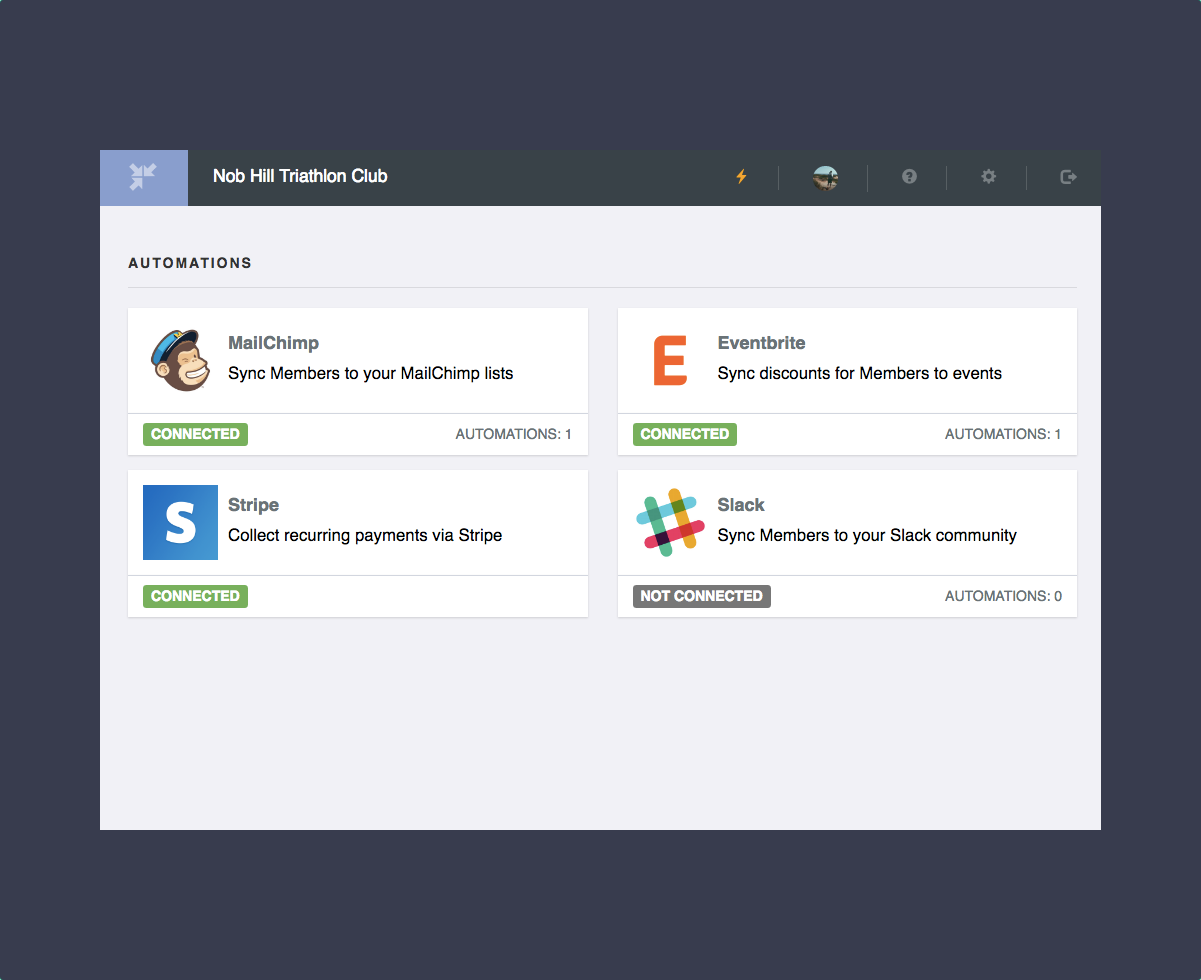Click the AUTOMATIONS section heading
The width and height of the screenshot is (1201, 980).
coord(190,264)
